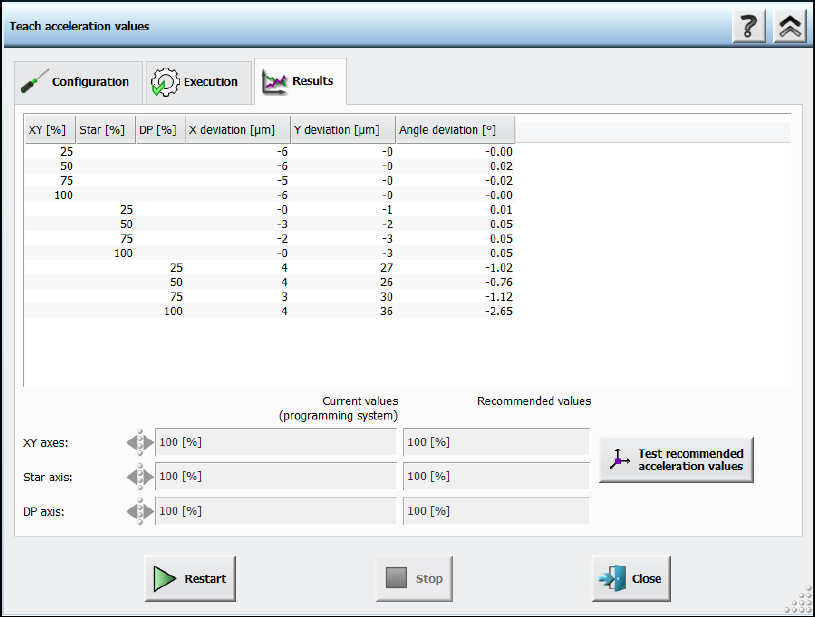Sort by XY [%] column header
The height and width of the screenshot is (617, 815).
pos(50,129)
